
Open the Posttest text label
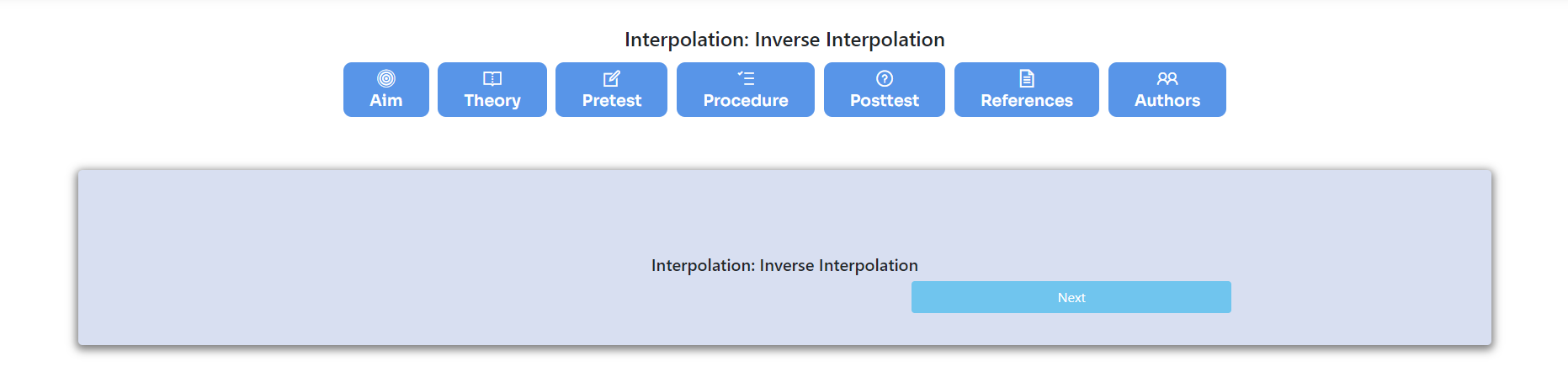[885, 101]
